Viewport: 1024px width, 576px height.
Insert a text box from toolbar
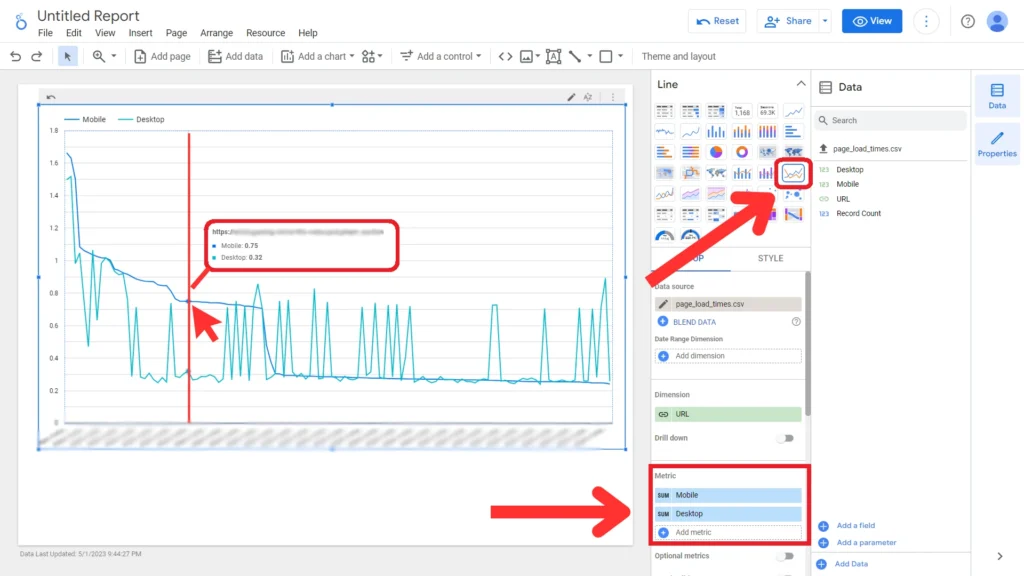[554, 57]
